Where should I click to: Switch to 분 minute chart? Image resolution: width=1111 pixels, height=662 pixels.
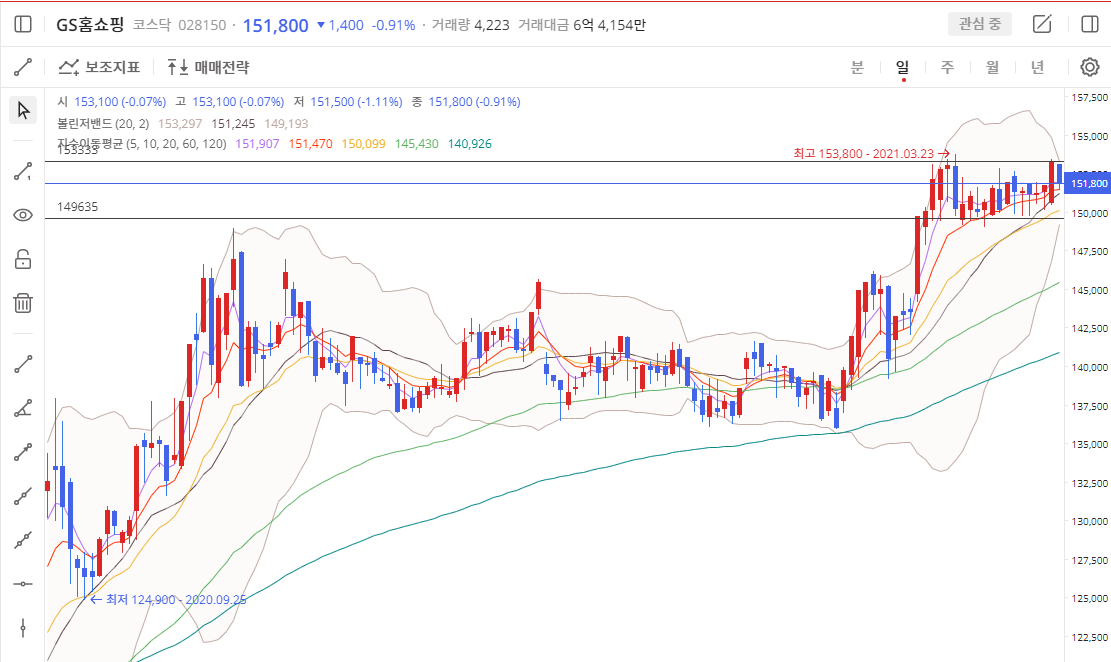(x=857, y=67)
